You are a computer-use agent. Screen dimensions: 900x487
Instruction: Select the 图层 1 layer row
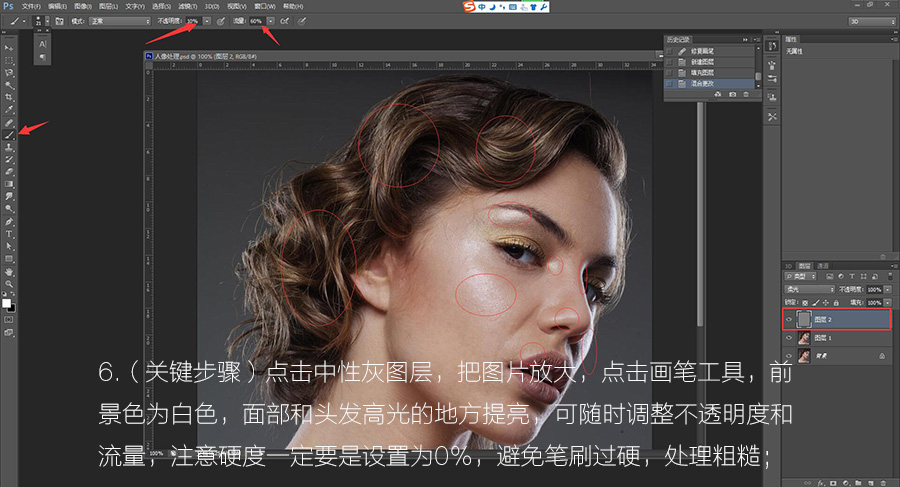(x=836, y=338)
